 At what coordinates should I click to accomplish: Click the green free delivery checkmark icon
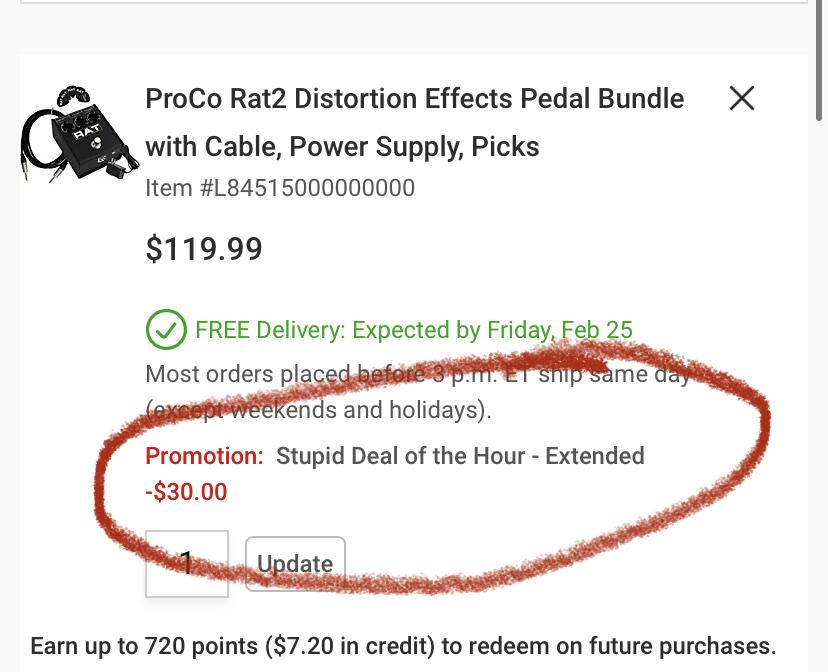pyautogui.click(x=166, y=330)
